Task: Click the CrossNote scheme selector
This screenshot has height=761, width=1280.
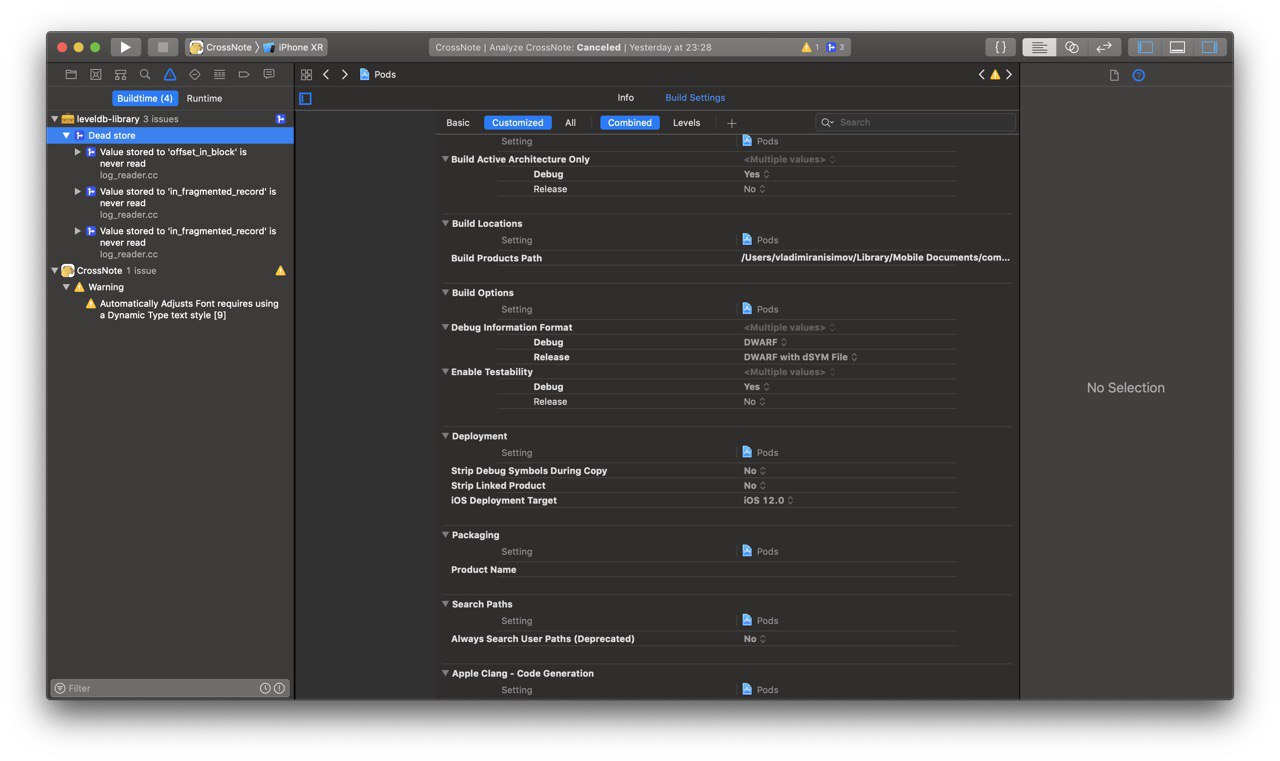Action: coord(221,47)
